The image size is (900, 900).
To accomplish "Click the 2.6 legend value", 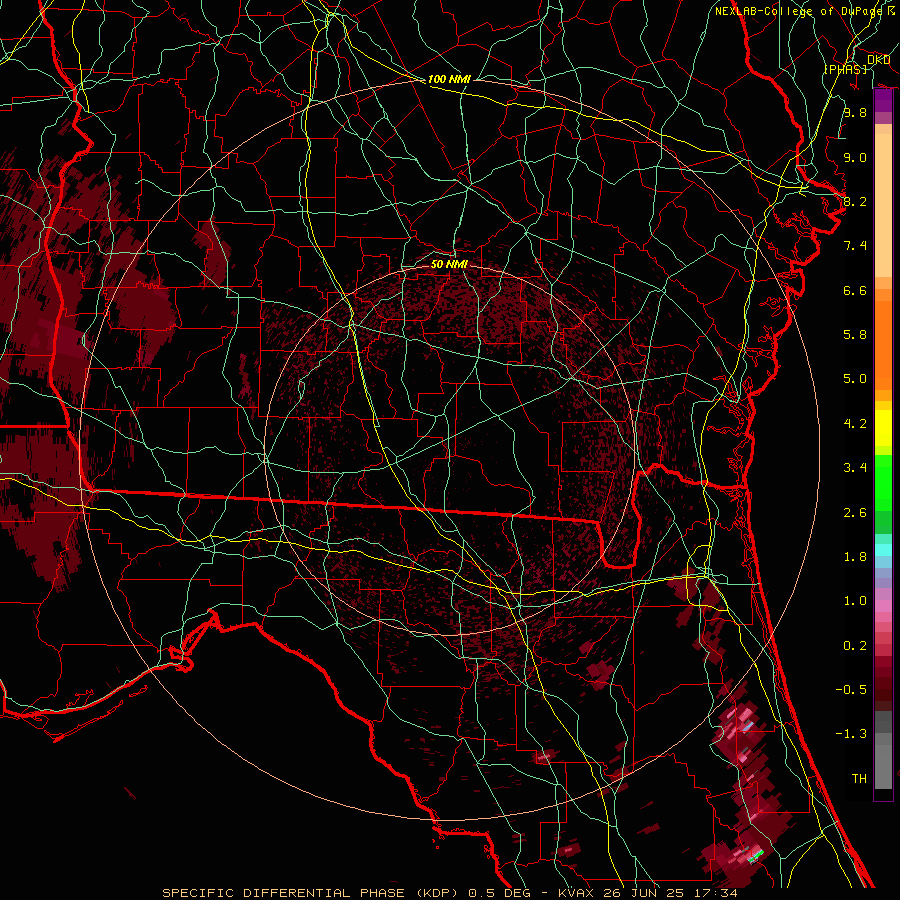I will click(x=855, y=513).
